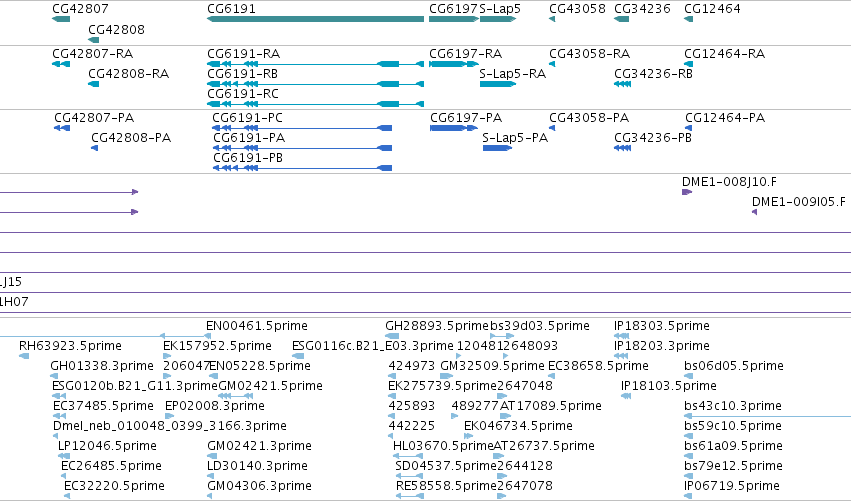The height and width of the screenshot is (501, 851).
Task: Select the S-Lap5 gene arrow
Action: pyautogui.click(x=498, y=19)
